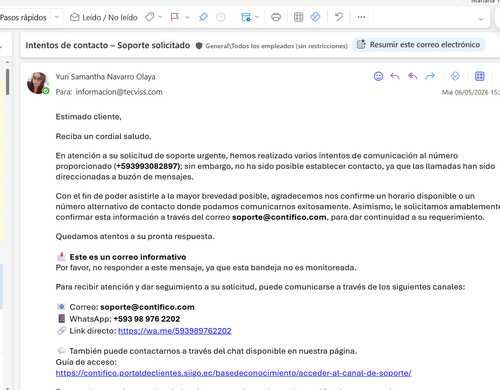Image resolution: width=500 pixels, height=390 pixels.
Task: React with the smiley emoji icon
Action: pos(378,76)
